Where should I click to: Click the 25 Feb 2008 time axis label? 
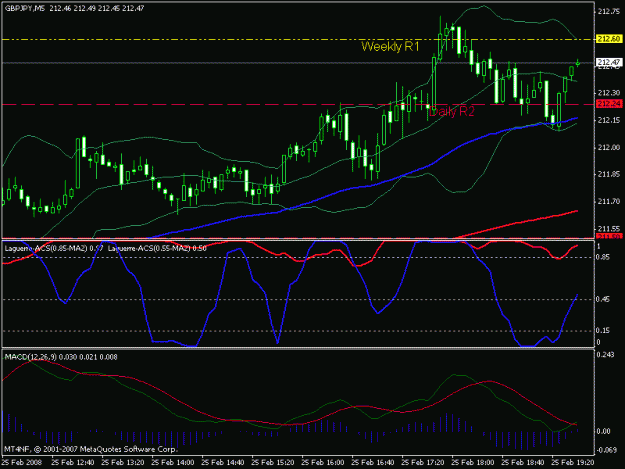pos(21,463)
